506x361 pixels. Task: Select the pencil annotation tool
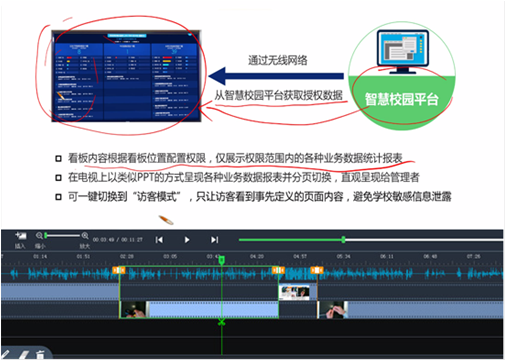coord(6,355)
